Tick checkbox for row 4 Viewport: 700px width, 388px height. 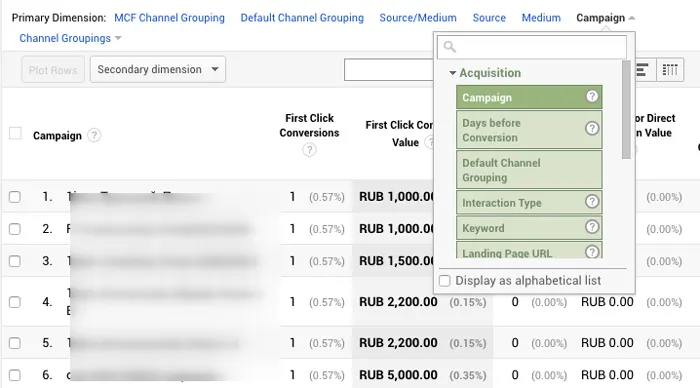[15, 302]
